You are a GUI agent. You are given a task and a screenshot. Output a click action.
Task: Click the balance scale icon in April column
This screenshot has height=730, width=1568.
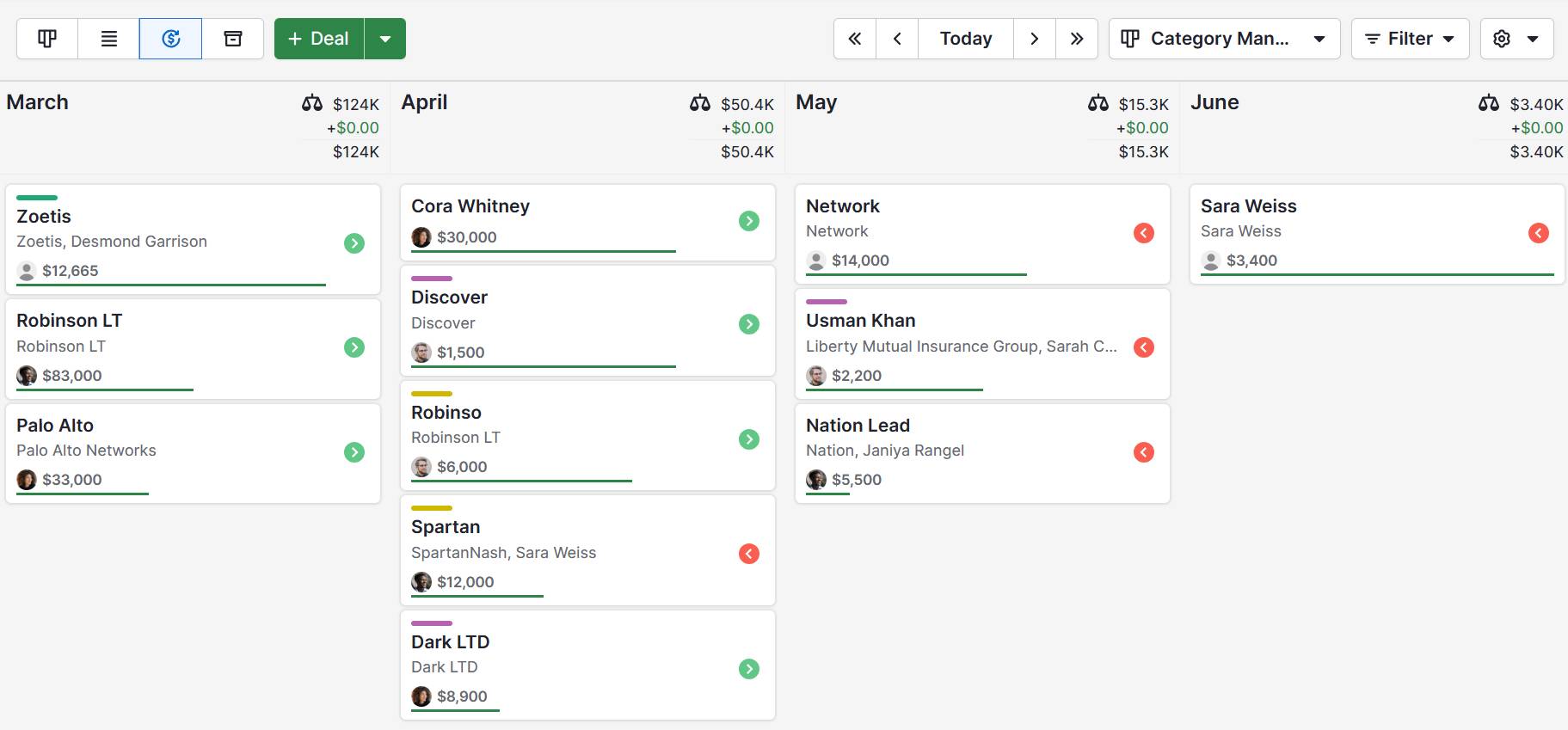pos(700,103)
